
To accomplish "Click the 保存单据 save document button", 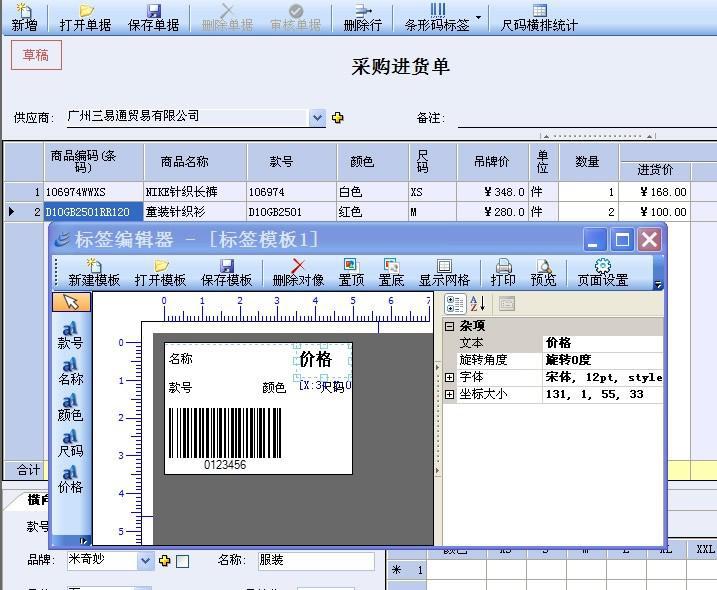I will pos(154,17).
